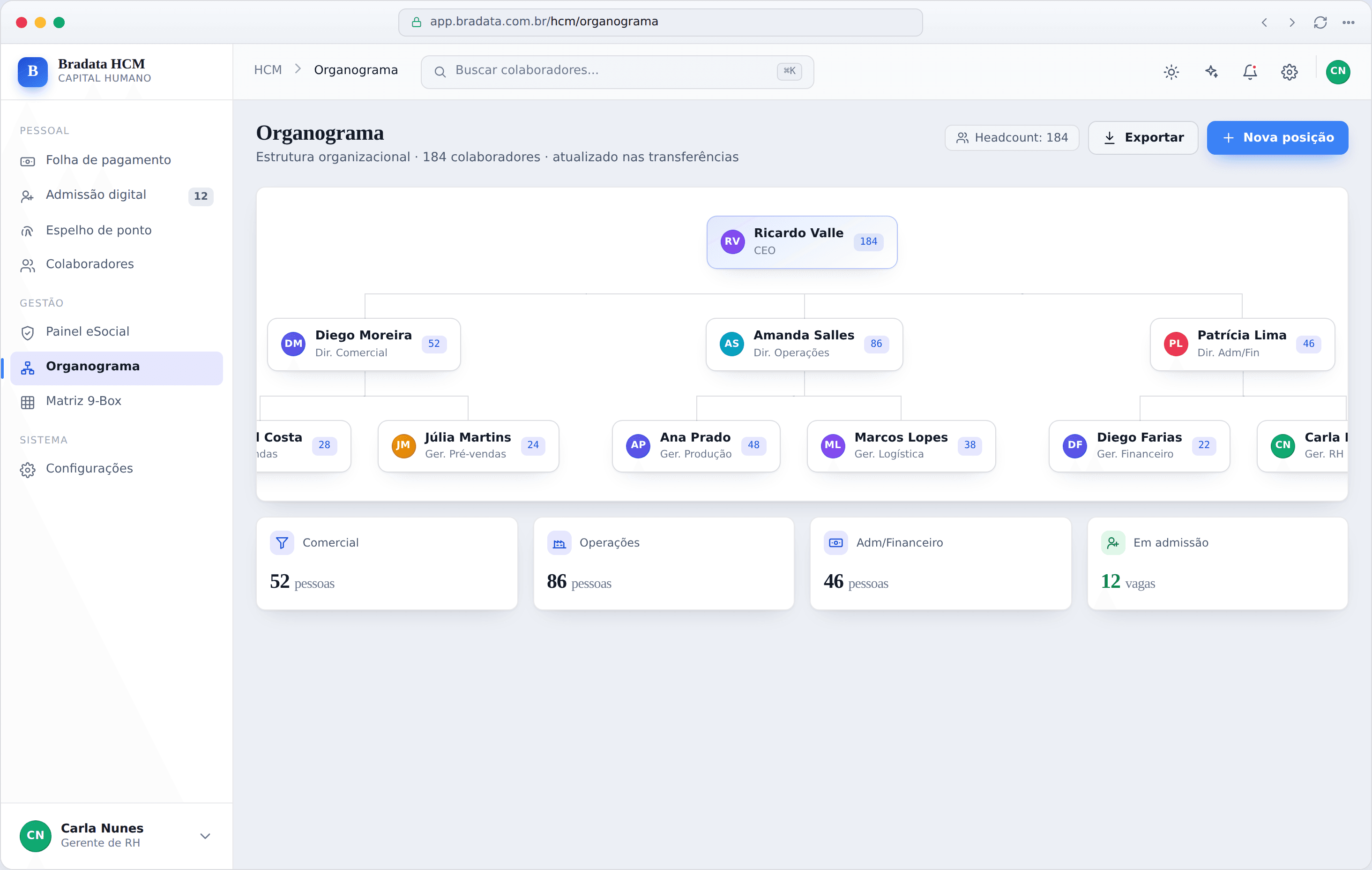
Task: Click the DM avatar of Diego Moreira
Action: pyautogui.click(x=293, y=344)
